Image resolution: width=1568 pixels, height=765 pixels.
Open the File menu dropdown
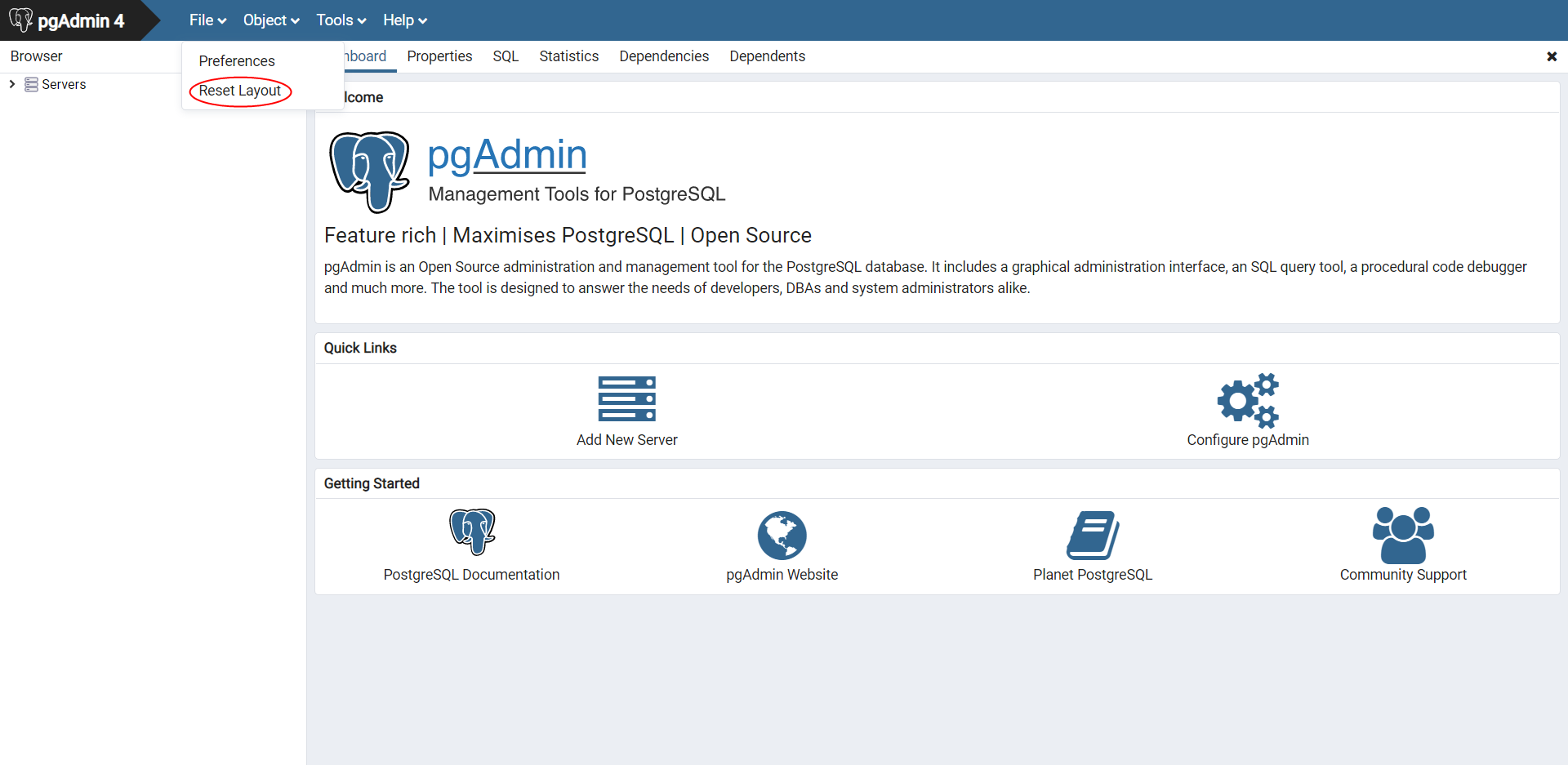(207, 20)
